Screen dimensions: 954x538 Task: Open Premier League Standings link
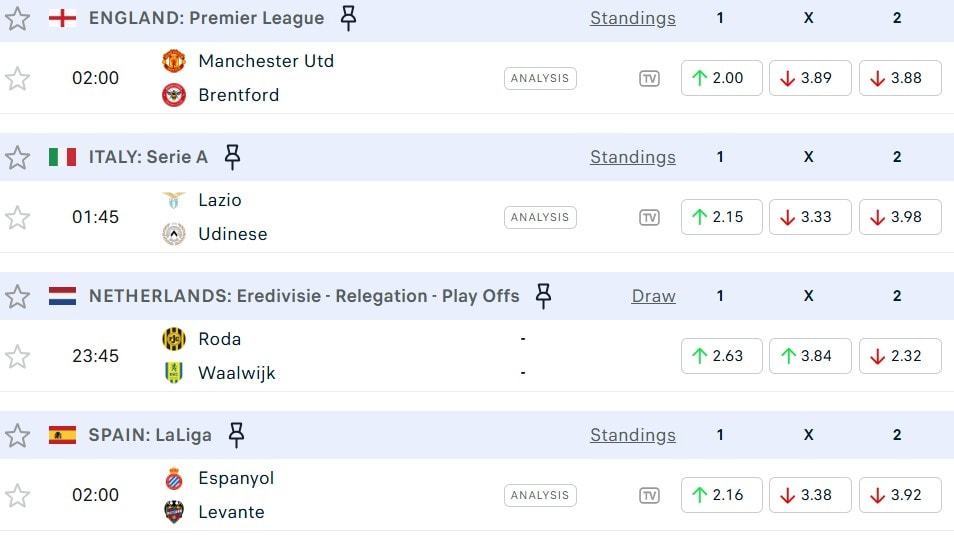(x=632, y=18)
